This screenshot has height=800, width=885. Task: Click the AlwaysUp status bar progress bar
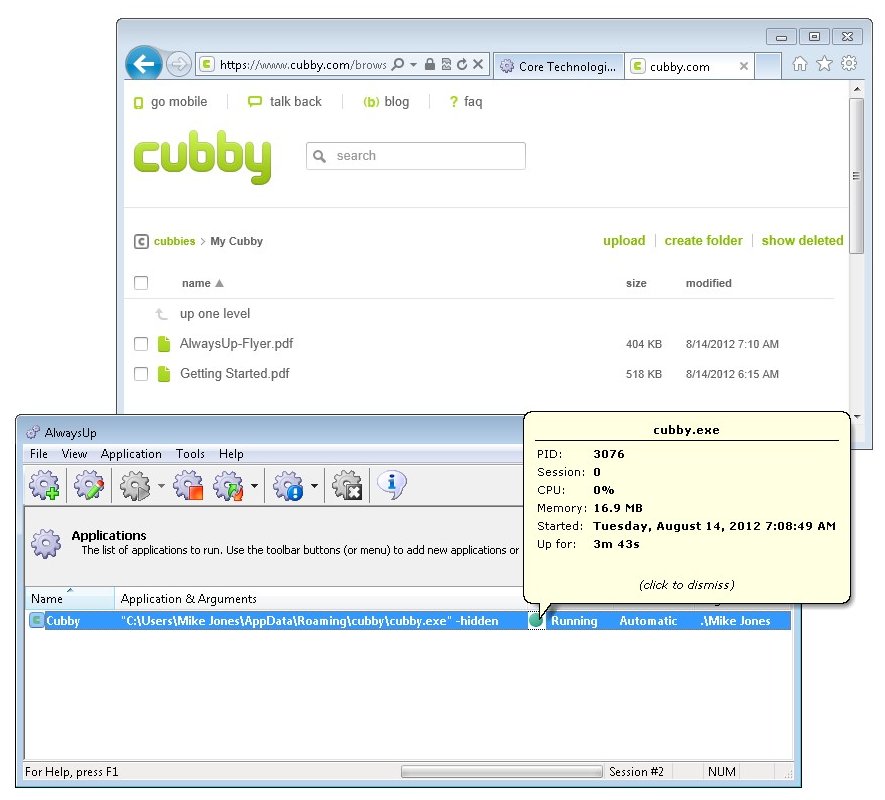pos(502,772)
